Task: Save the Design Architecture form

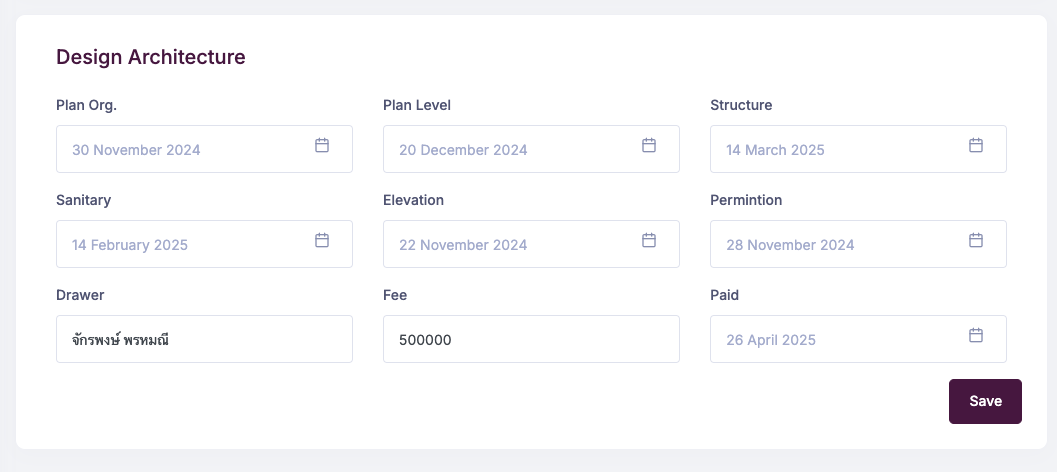Action: [x=986, y=401]
